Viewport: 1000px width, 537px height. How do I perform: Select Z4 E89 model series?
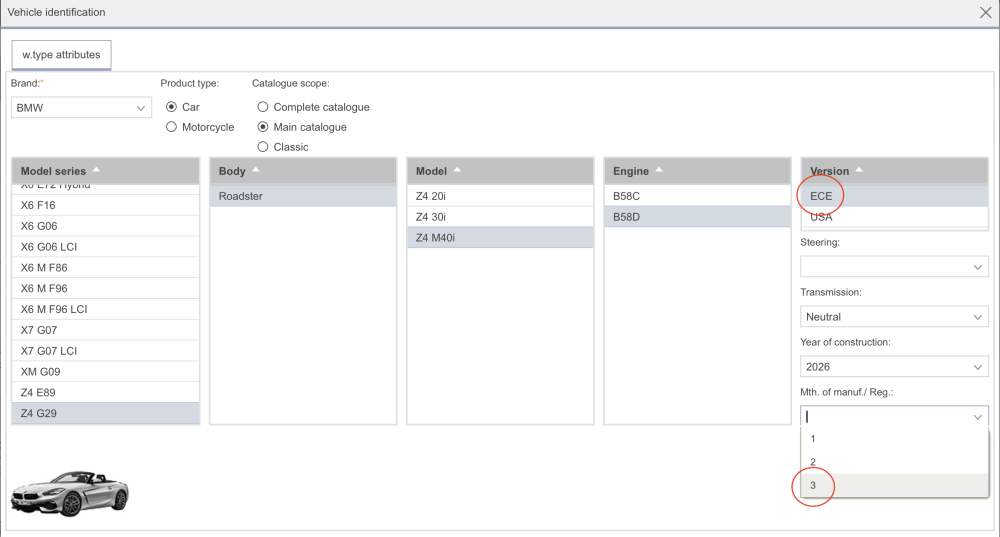point(105,393)
